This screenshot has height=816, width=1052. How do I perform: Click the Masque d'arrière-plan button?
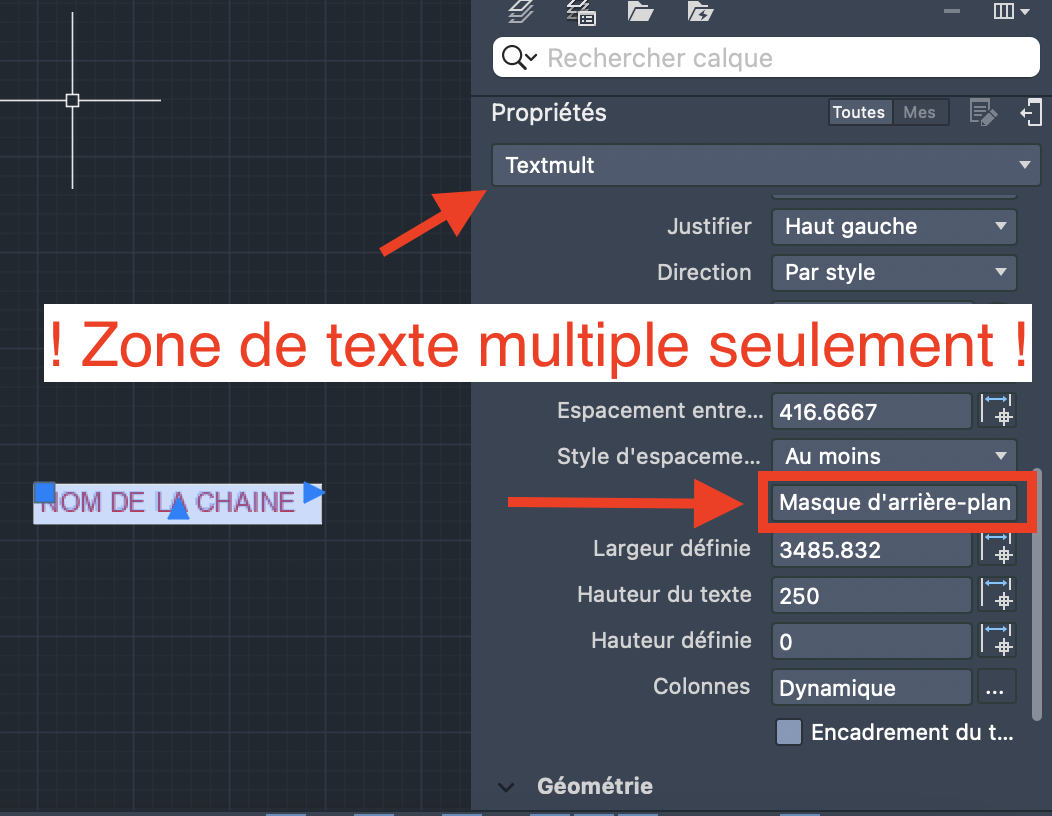[x=894, y=502]
